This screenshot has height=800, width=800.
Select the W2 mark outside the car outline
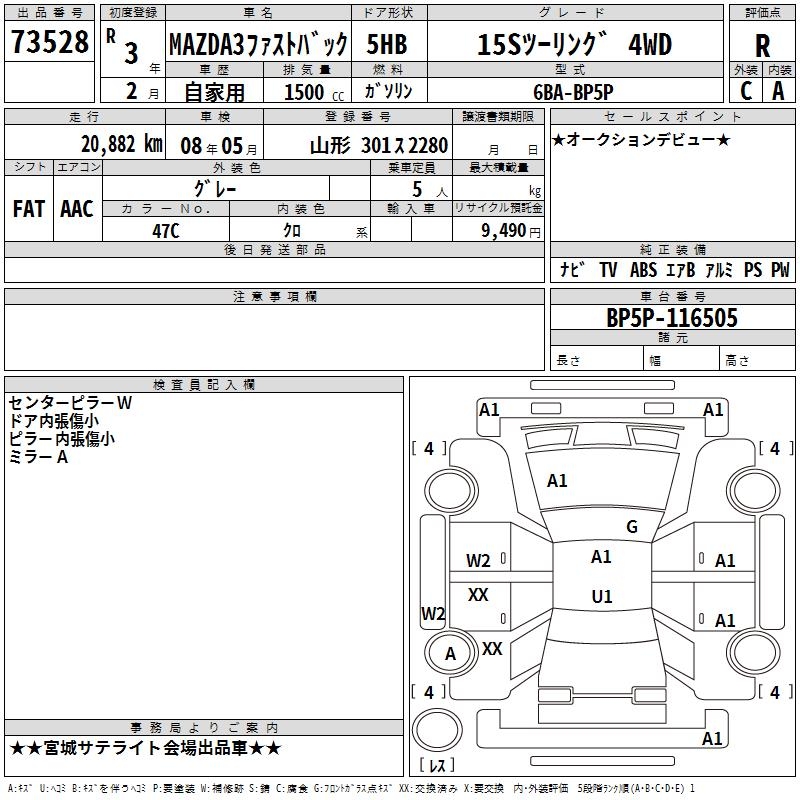(433, 613)
